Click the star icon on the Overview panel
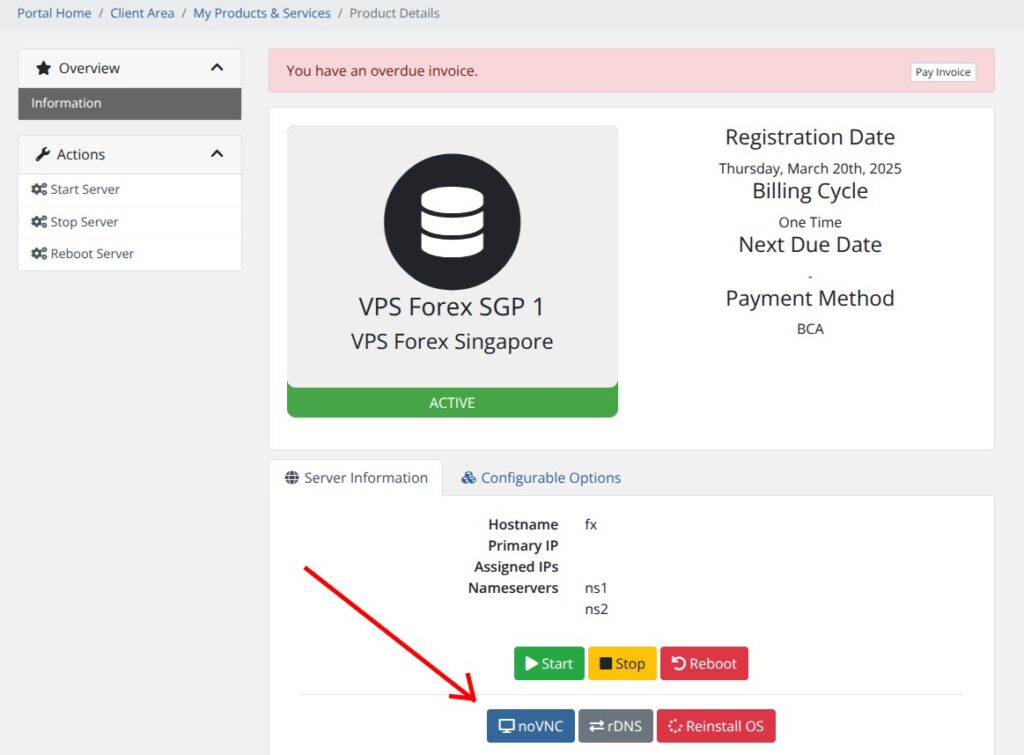Image resolution: width=1024 pixels, height=755 pixels. (42, 68)
